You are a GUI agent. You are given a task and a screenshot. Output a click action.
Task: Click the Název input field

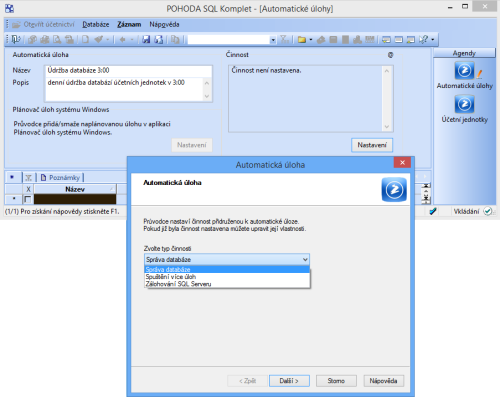coord(128,70)
